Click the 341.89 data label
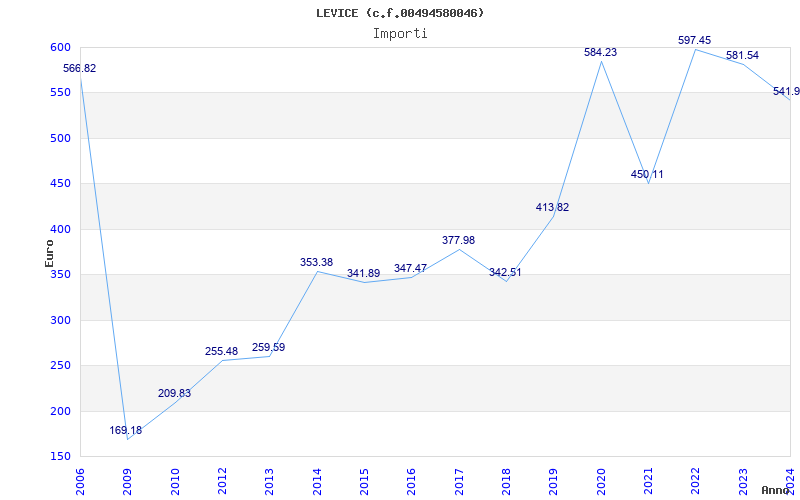Screen dimensions: 800x500 [363, 273]
